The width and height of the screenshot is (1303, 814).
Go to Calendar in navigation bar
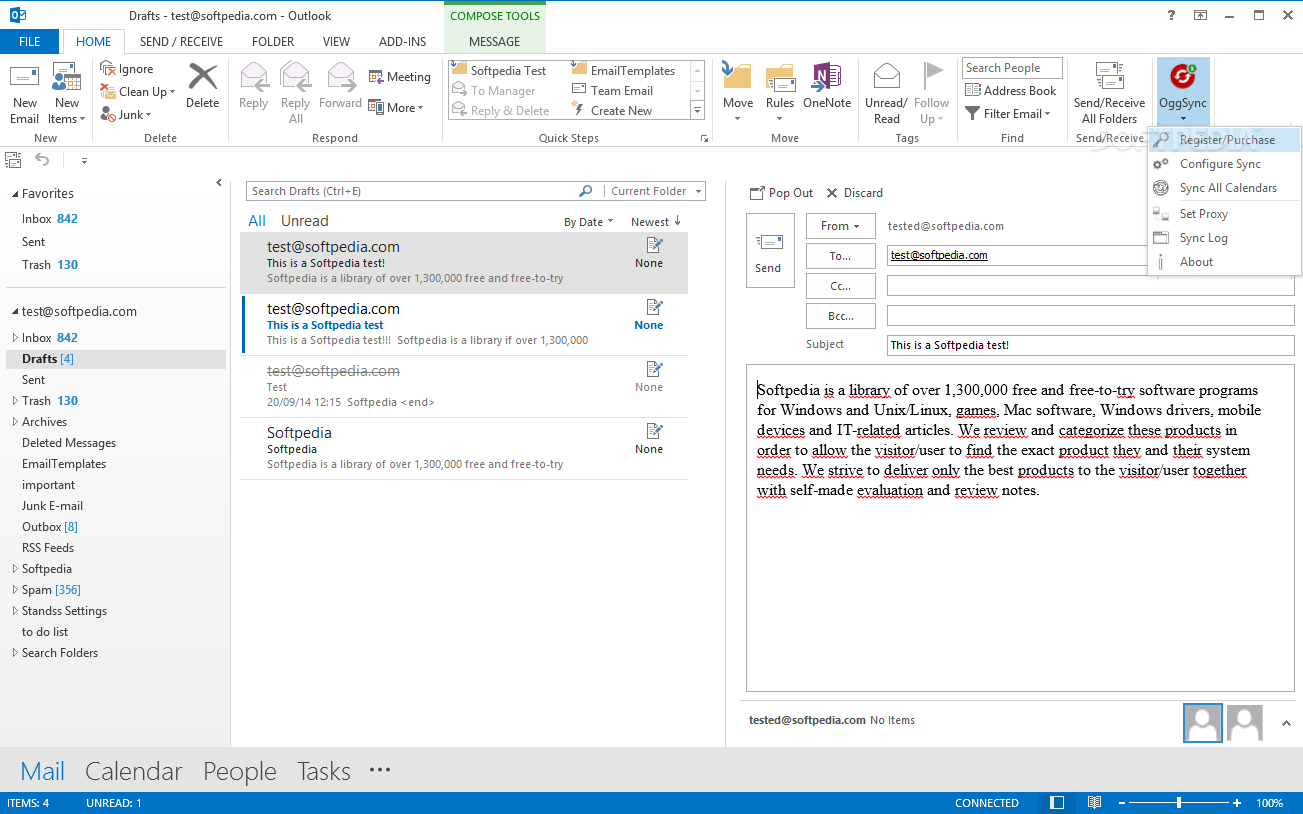coord(134,771)
